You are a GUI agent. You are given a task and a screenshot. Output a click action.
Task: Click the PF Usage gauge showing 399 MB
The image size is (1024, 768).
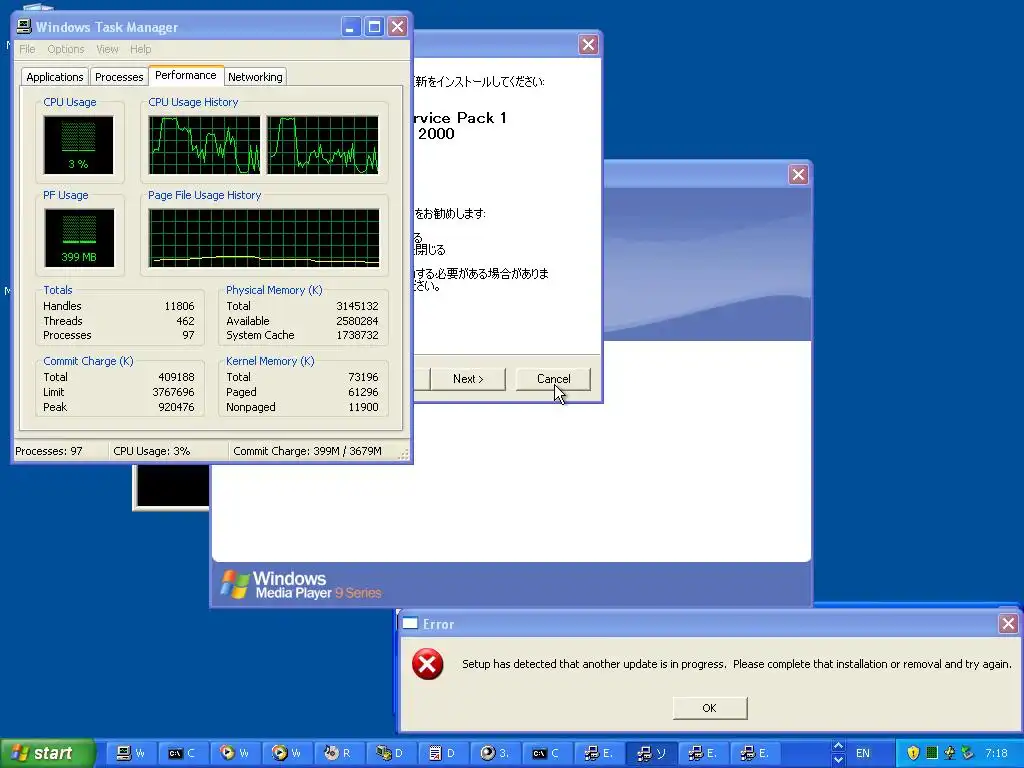point(79,238)
